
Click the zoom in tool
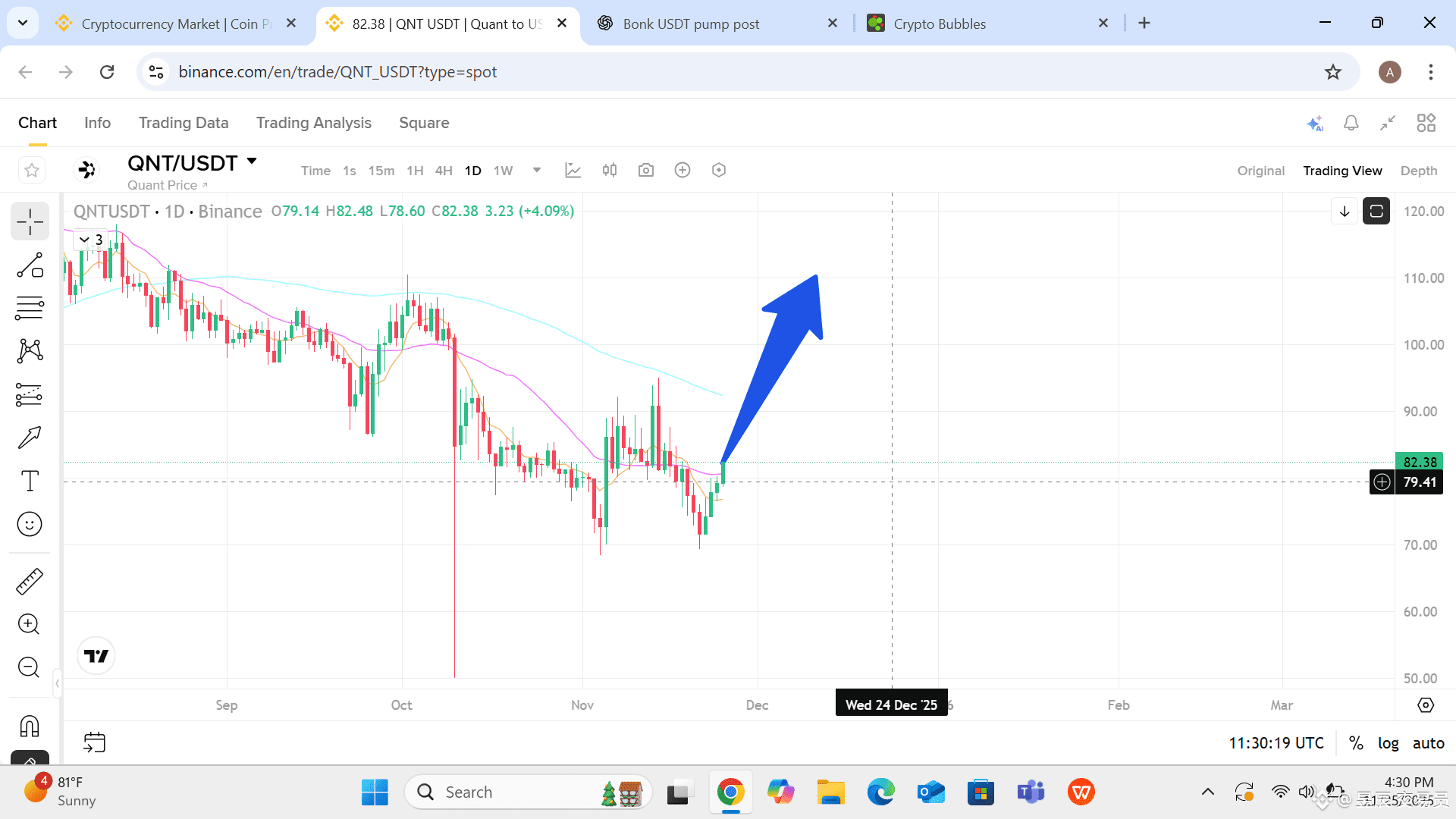point(29,624)
